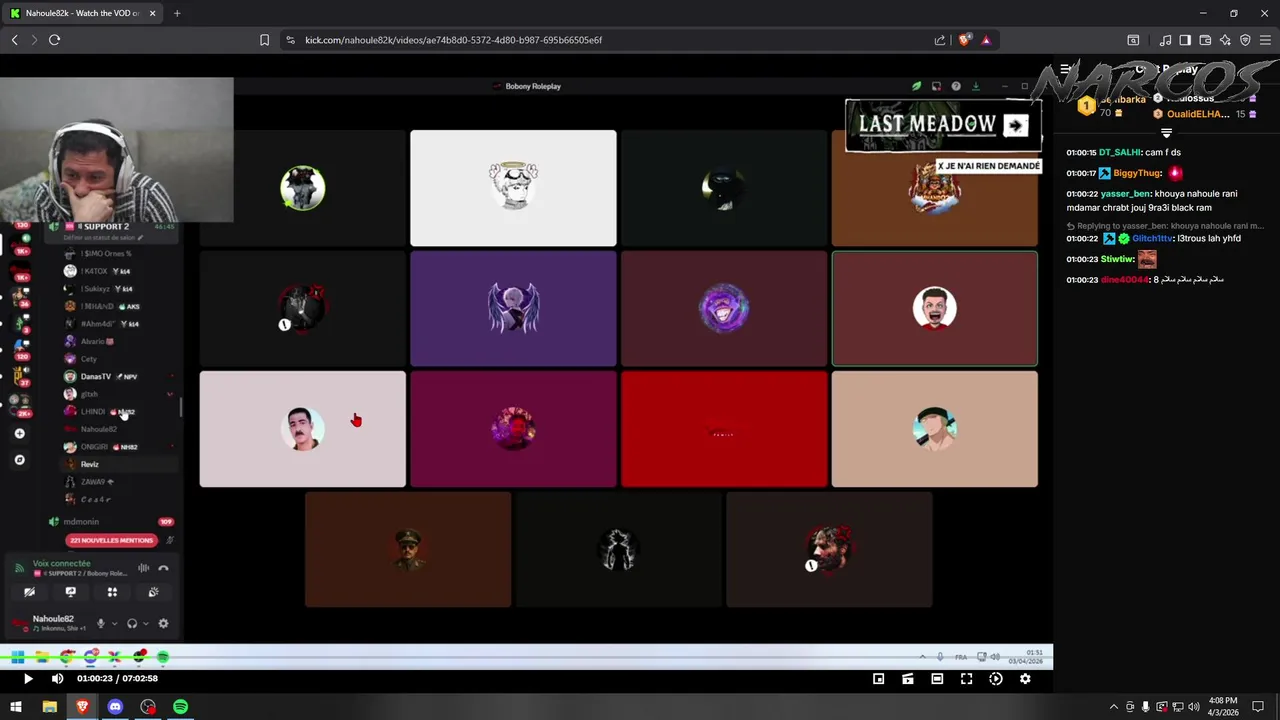Enter fullscreen in Kick player
The height and width of the screenshot is (720, 1280).
pyautogui.click(x=966, y=679)
